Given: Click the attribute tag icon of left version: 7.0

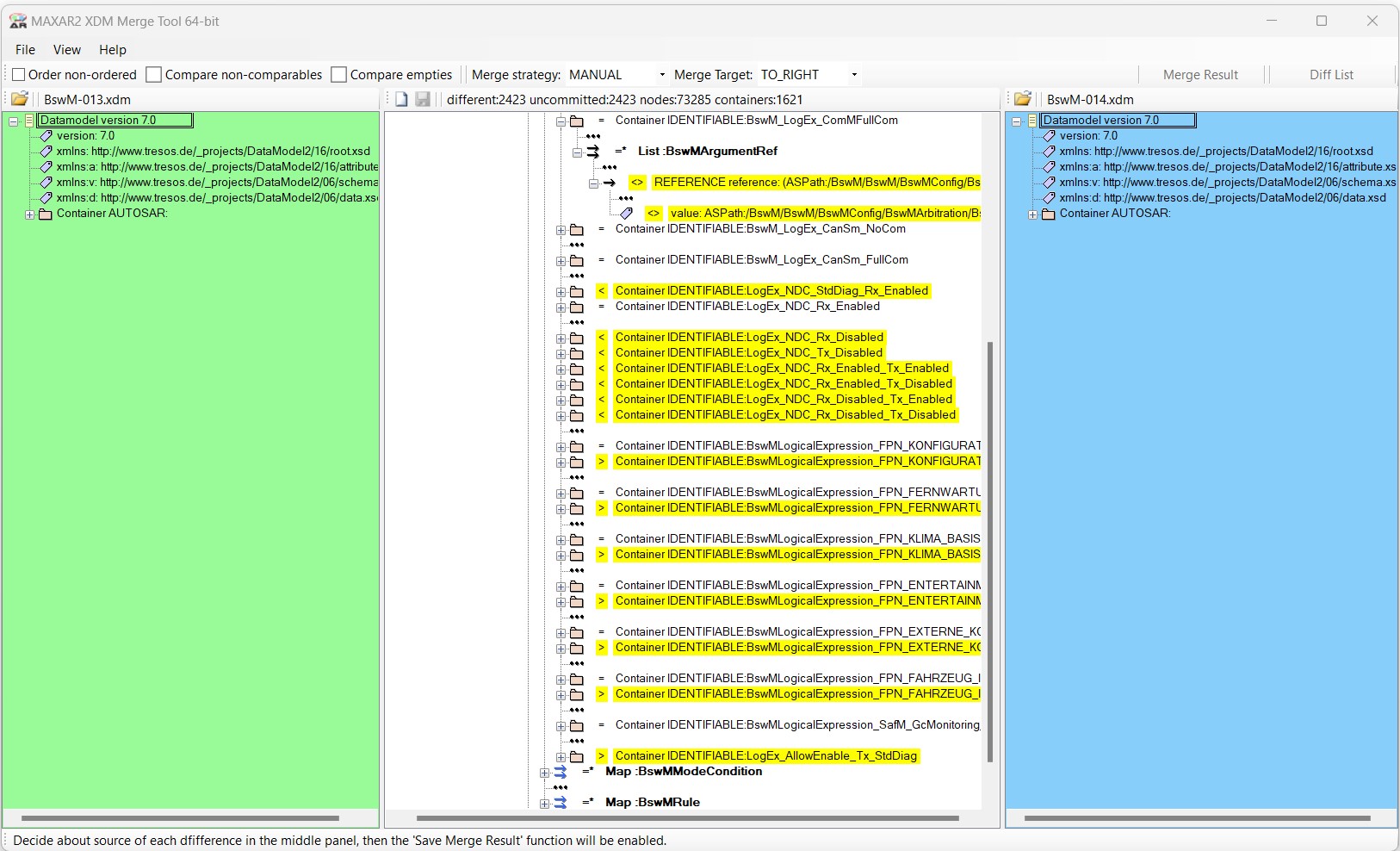Looking at the screenshot, I should pos(46,136).
